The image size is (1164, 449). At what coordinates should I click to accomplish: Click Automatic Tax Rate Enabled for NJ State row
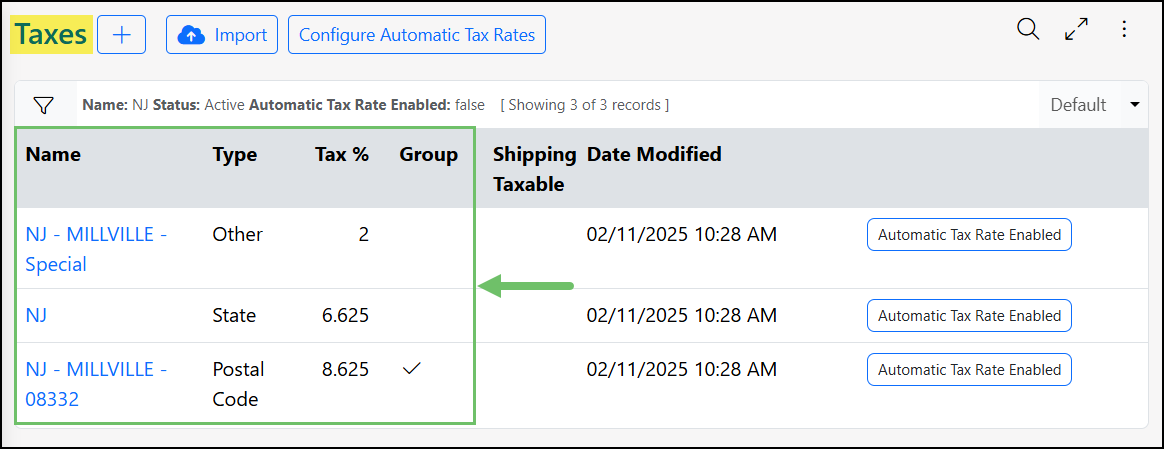coord(970,315)
